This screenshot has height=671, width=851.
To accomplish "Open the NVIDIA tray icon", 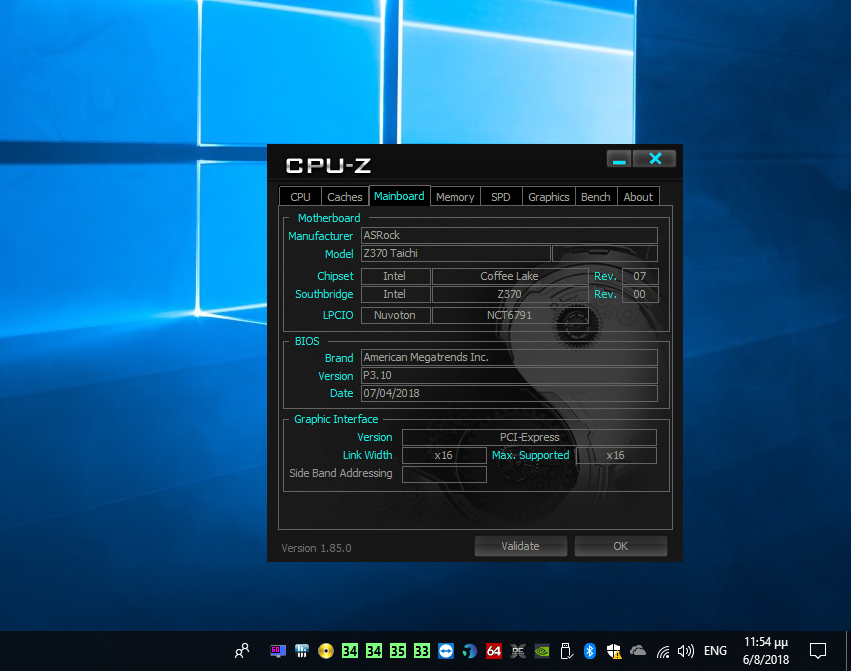I will (x=542, y=650).
